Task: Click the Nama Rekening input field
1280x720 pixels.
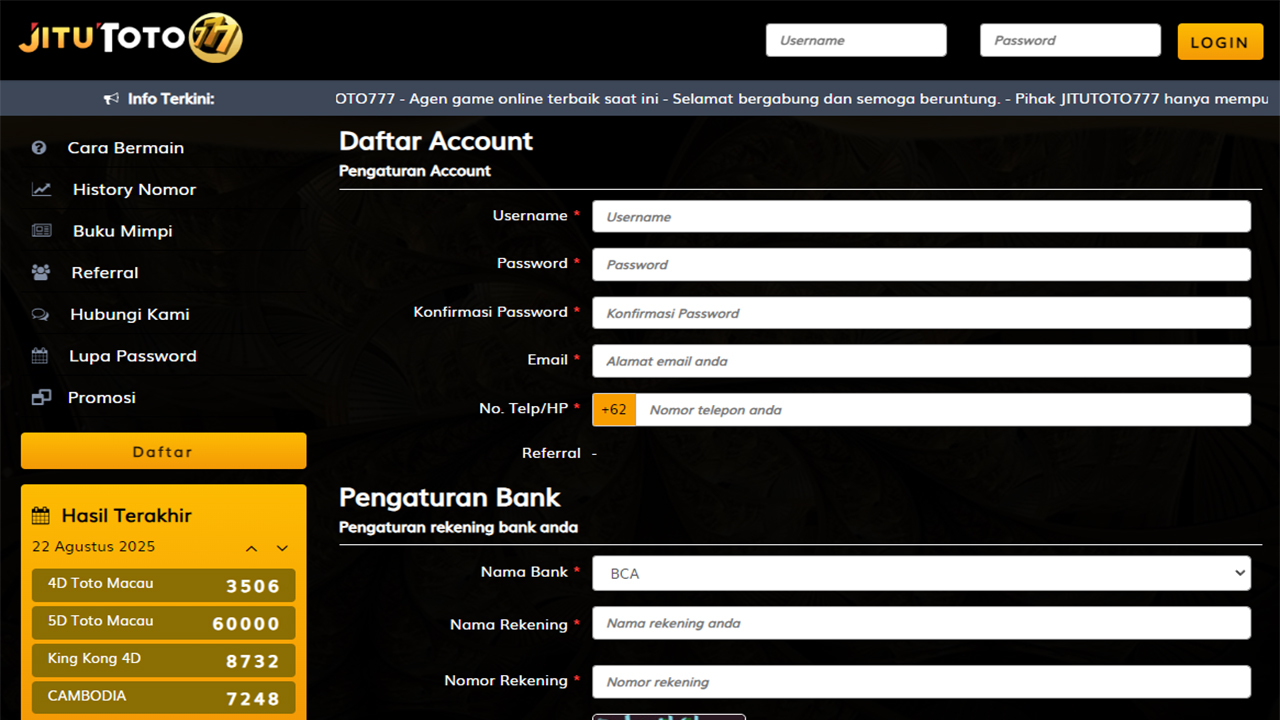Action: coord(921,623)
